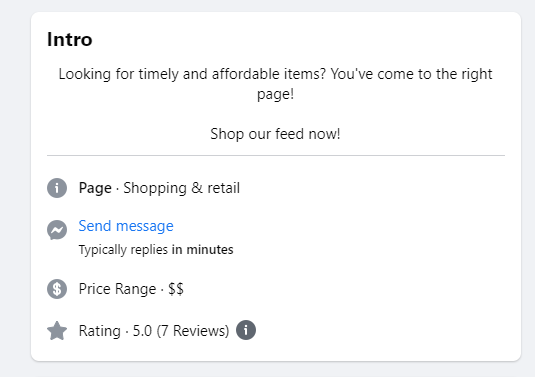The height and width of the screenshot is (377, 535).
Task: Click the Rating label text
Action: click(x=100, y=331)
